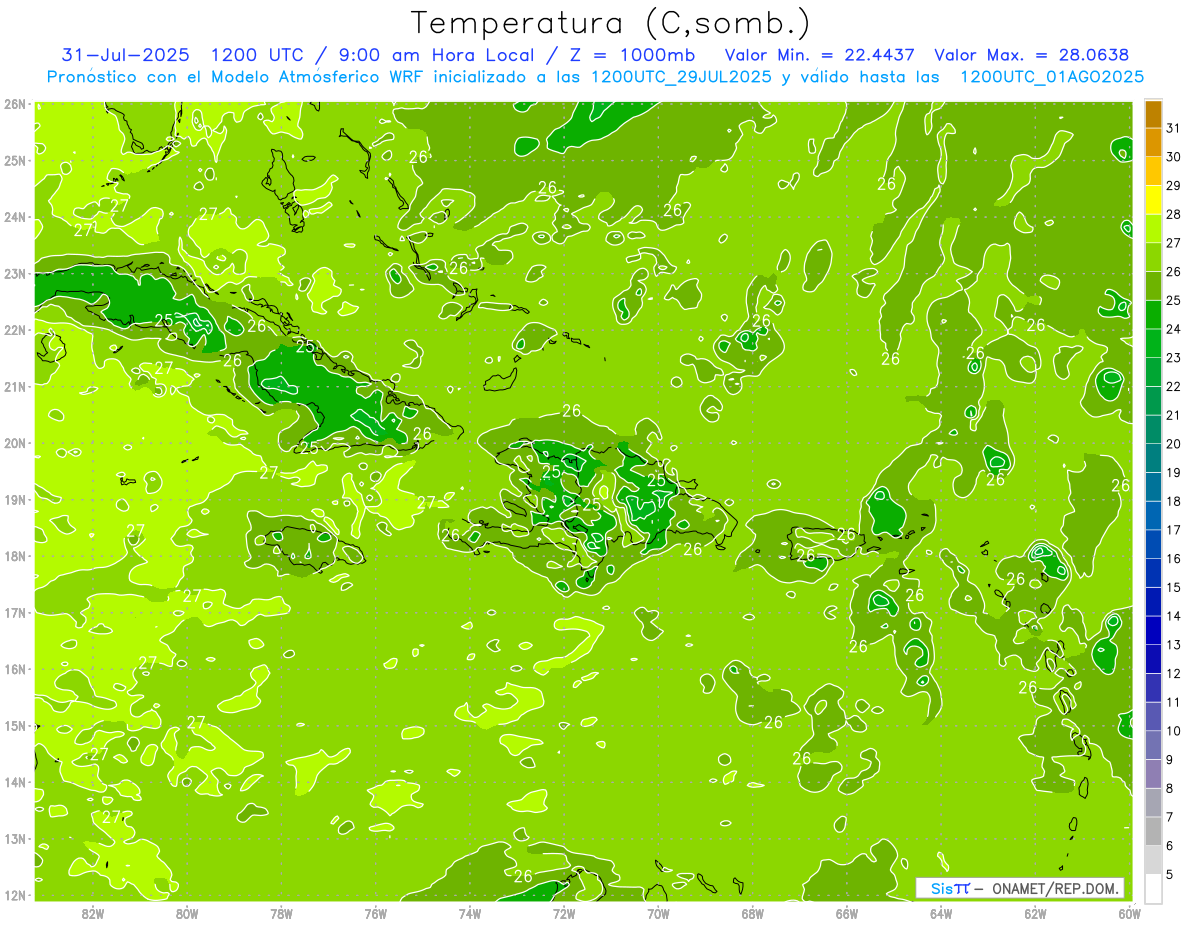Click the 66W longitude axis label
This screenshot has height=927, width=1200.
tap(846, 913)
